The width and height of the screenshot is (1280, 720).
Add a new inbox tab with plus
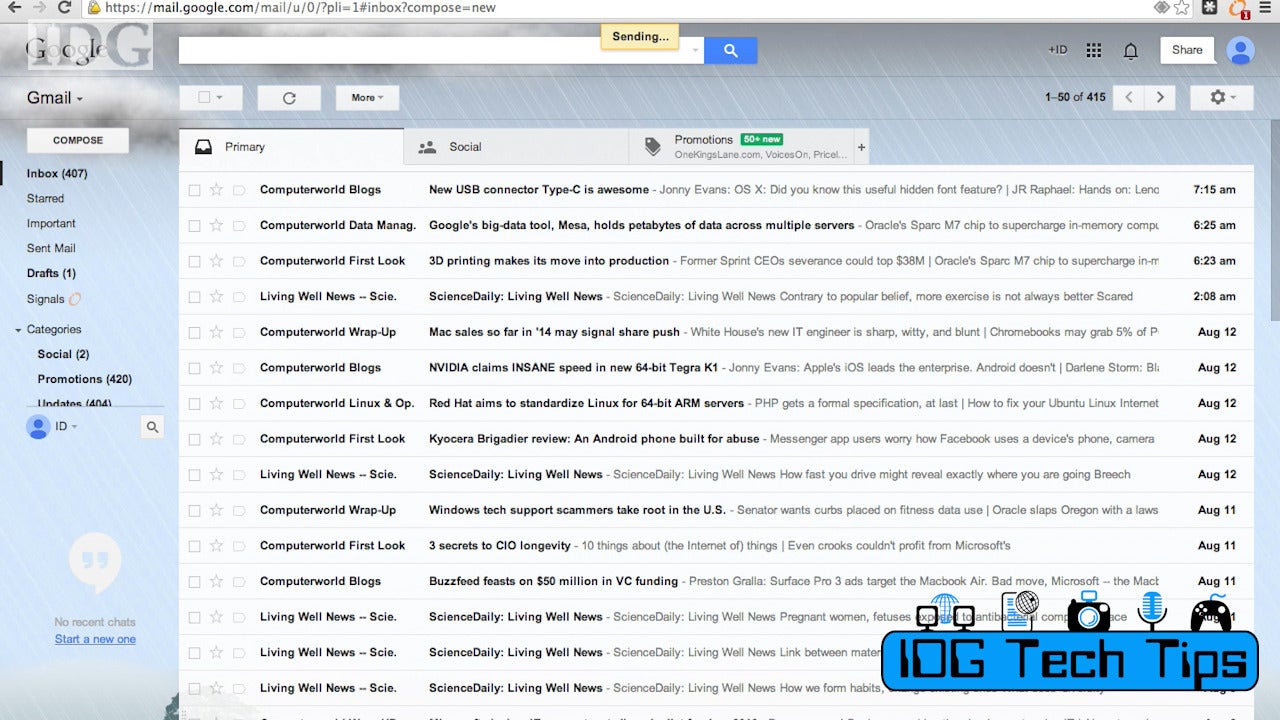[861, 147]
